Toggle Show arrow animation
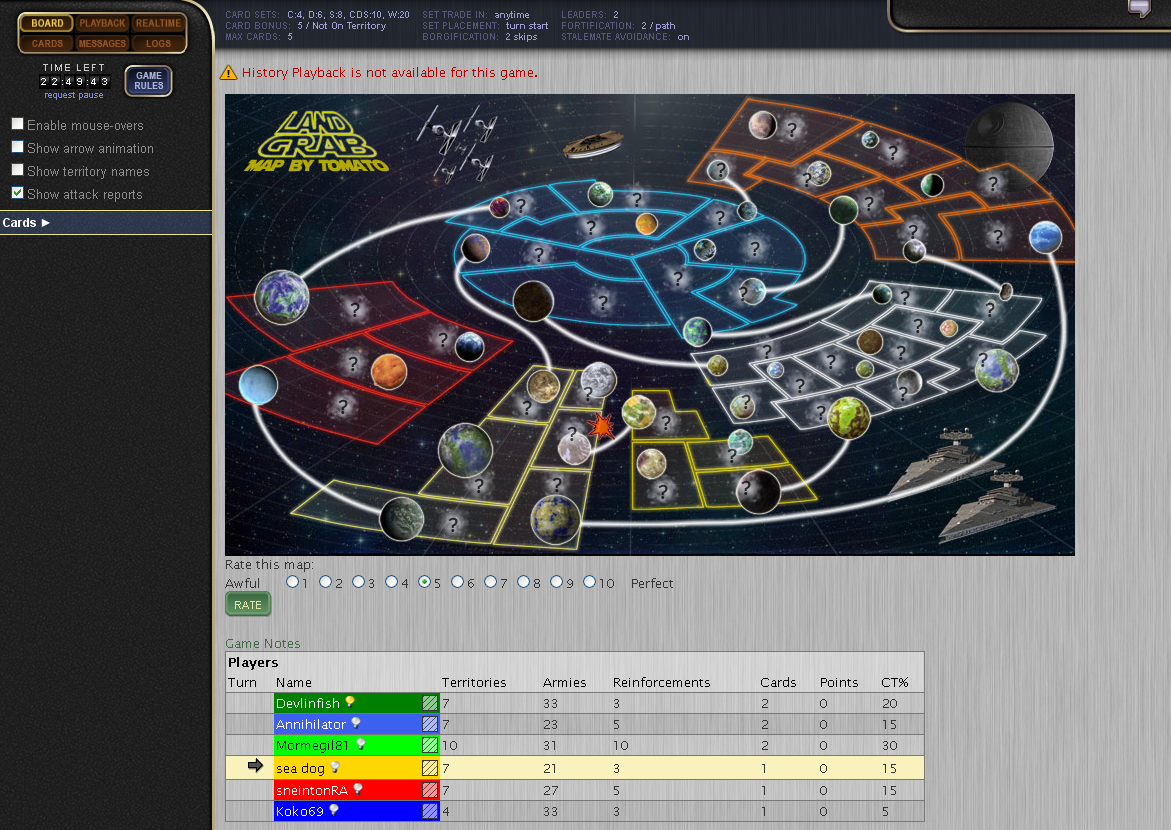1171x830 pixels. coord(18,147)
